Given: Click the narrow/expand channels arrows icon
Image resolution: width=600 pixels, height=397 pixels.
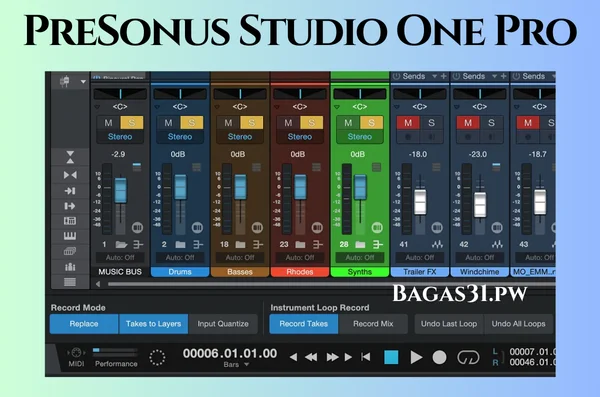Looking at the screenshot, I should point(70,157).
